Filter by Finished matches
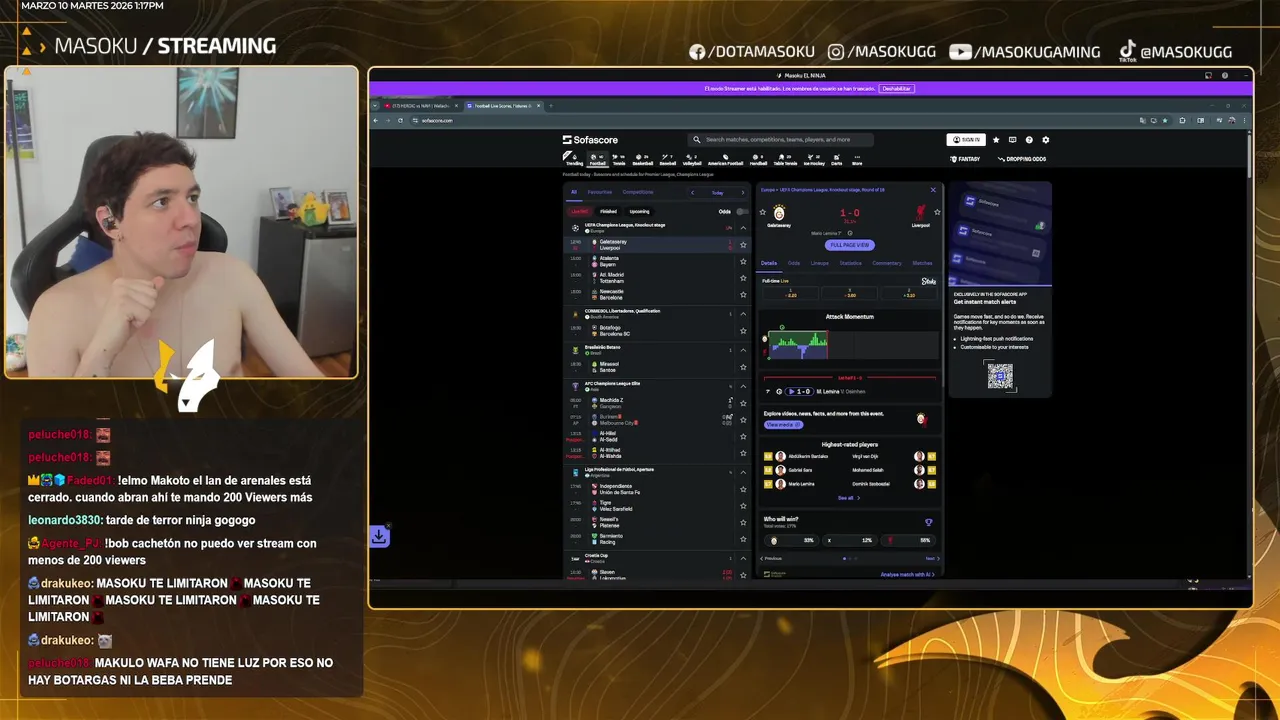1280x720 pixels. pos(608,211)
